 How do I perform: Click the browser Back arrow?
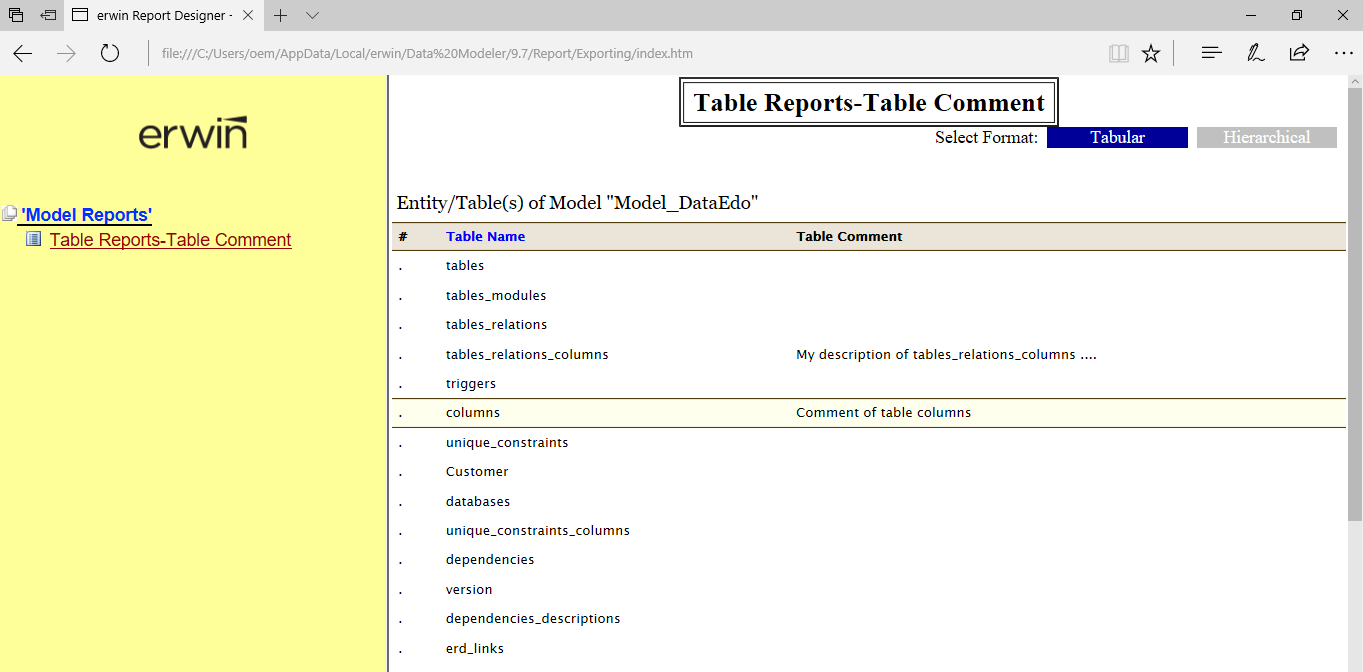click(x=22, y=54)
